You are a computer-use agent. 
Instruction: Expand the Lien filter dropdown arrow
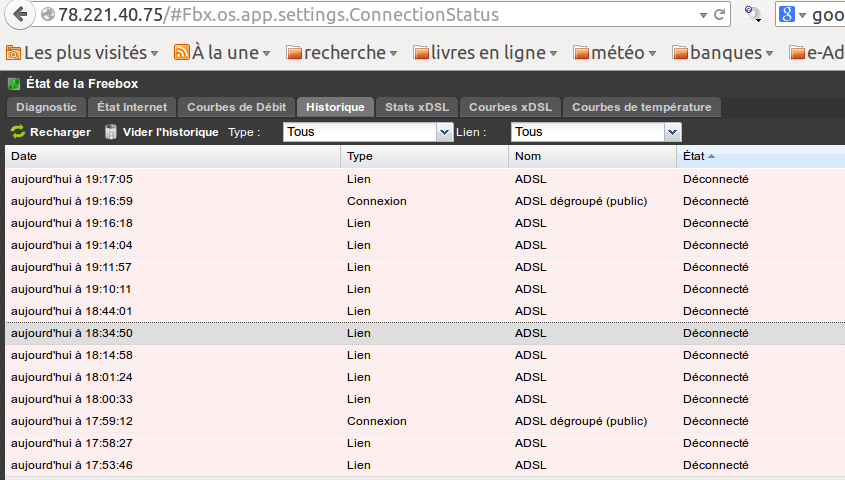[672, 132]
